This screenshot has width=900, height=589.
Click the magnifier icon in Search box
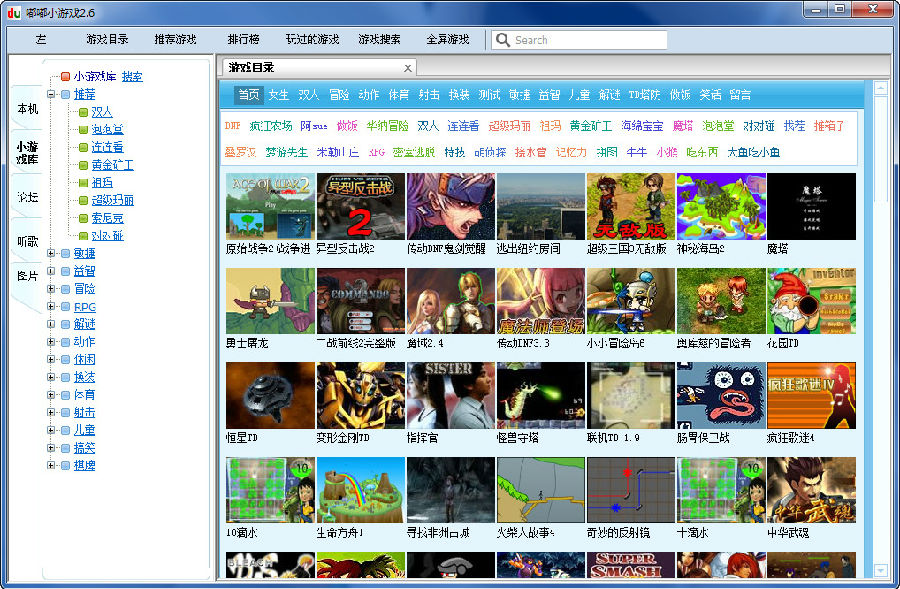[503, 40]
